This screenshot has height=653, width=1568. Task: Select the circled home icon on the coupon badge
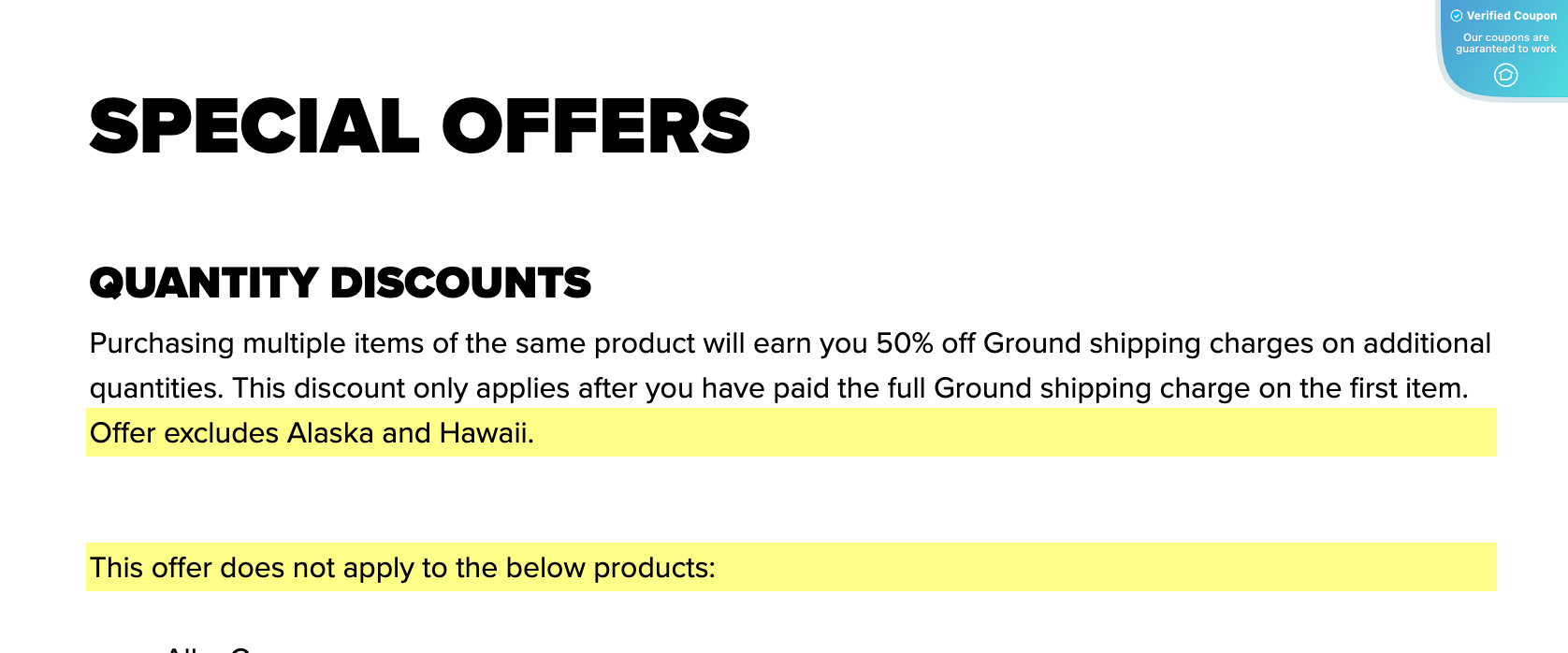1505,75
